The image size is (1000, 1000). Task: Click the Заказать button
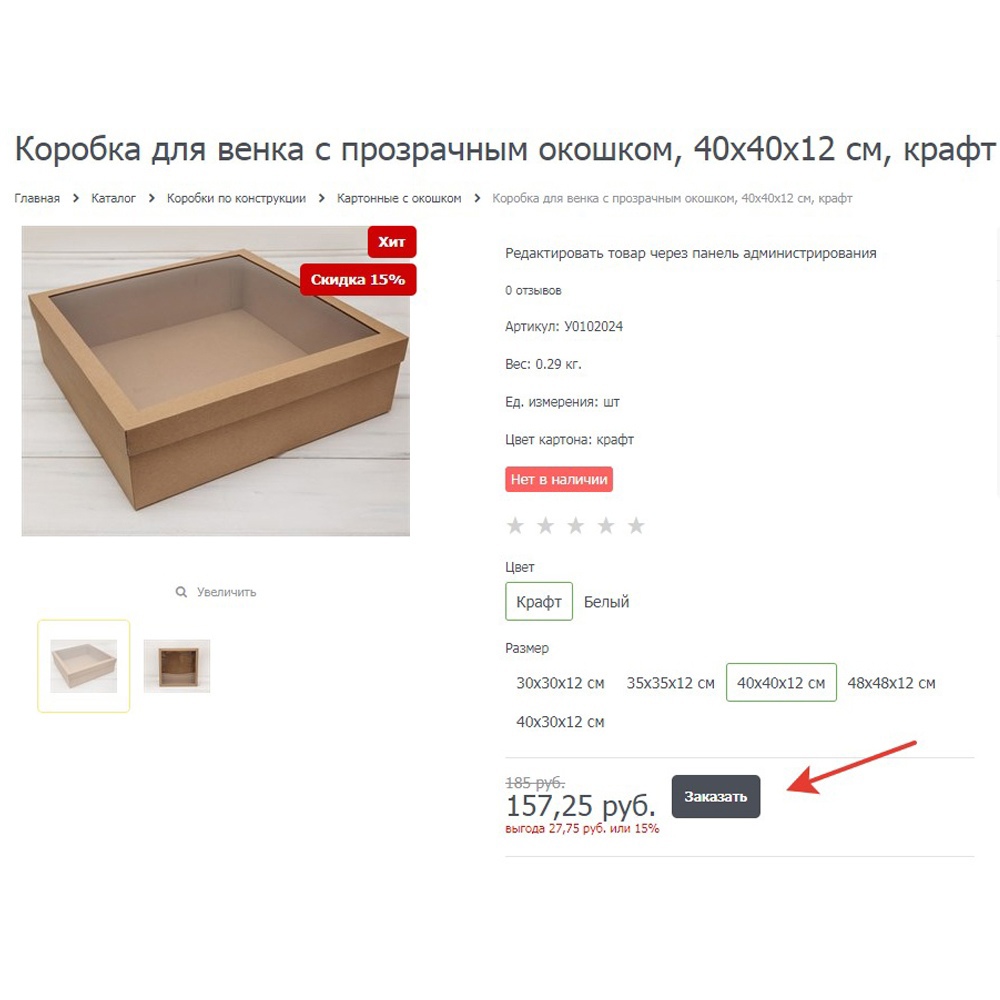pyautogui.click(x=716, y=797)
